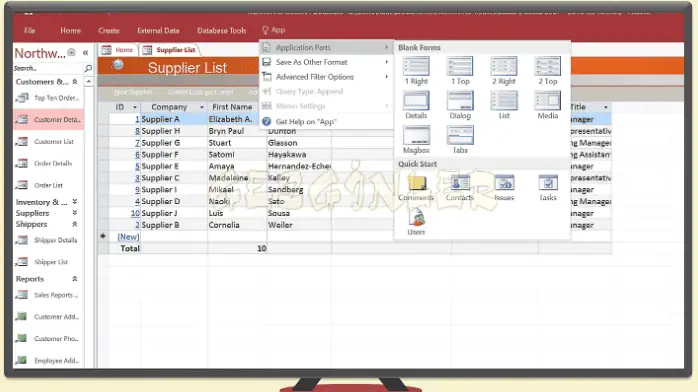This screenshot has width=698, height=392.
Task: Select the 1 Top blank form
Action: 460,70
